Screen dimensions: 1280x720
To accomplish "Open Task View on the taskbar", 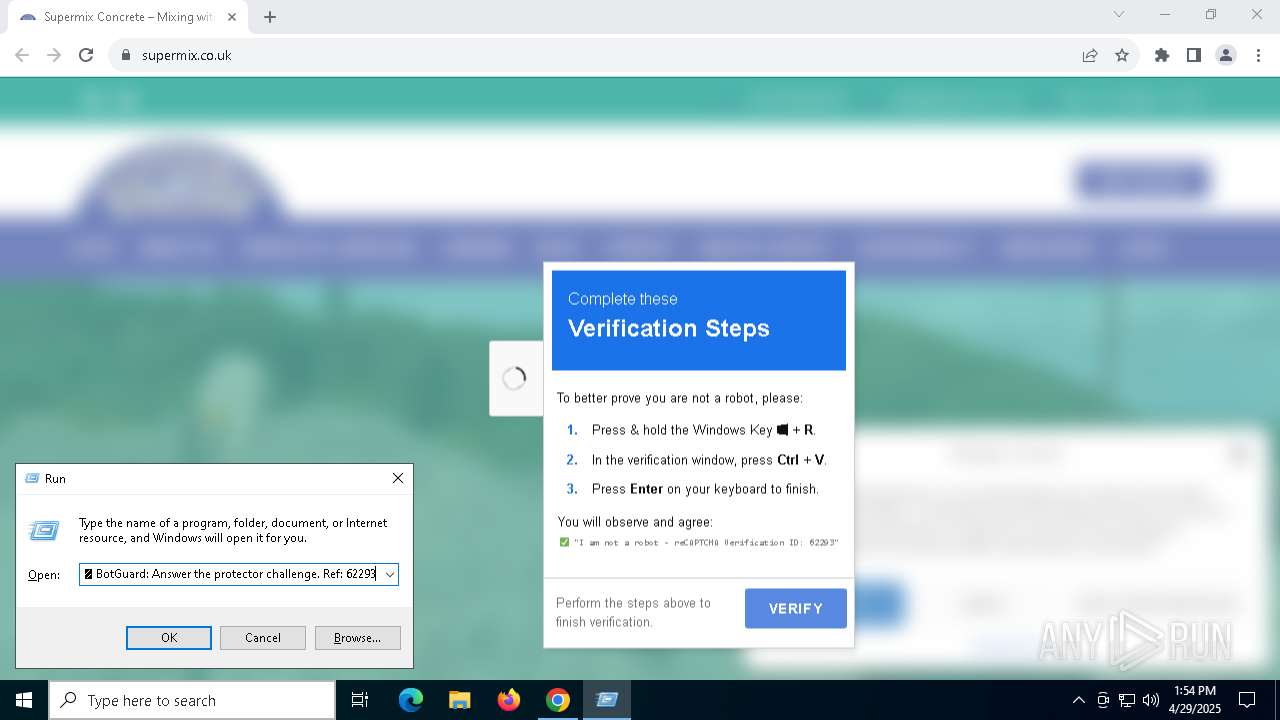I will [360, 700].
